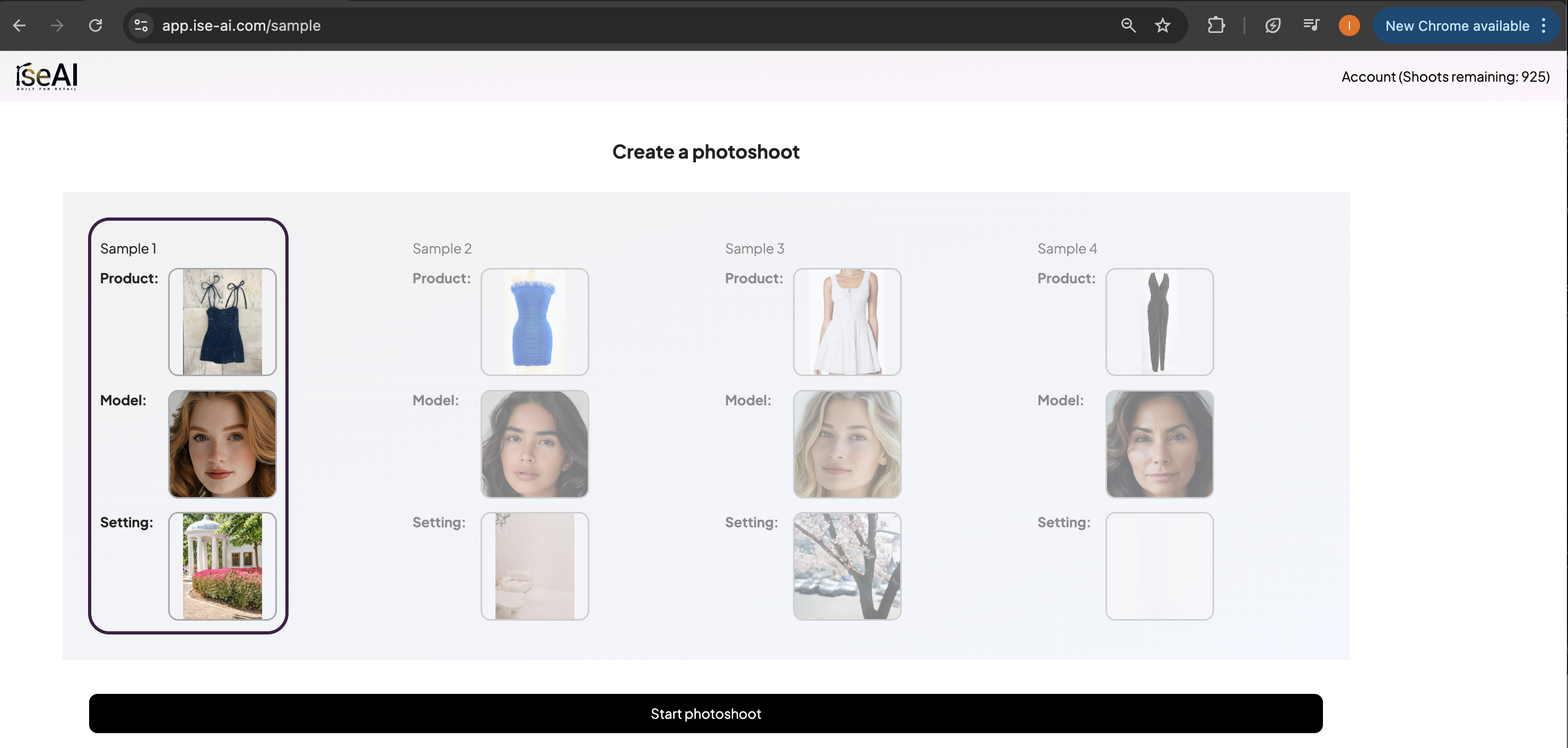Click the iseAI logo

[x=47, y=76]
